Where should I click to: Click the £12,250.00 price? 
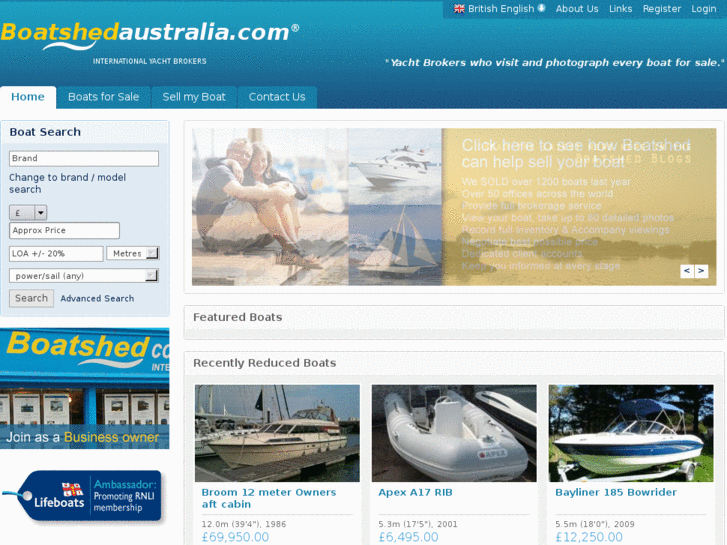tap(589, 537)
